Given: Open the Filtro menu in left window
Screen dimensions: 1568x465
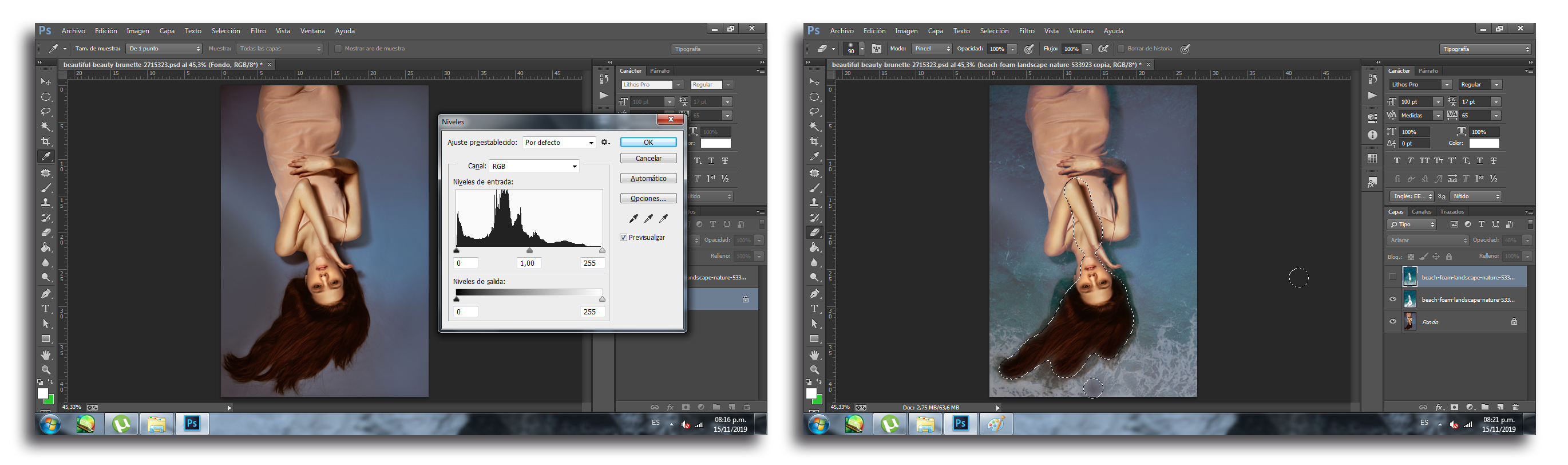Looking at the screenshot, I should [x=258, y=30].
